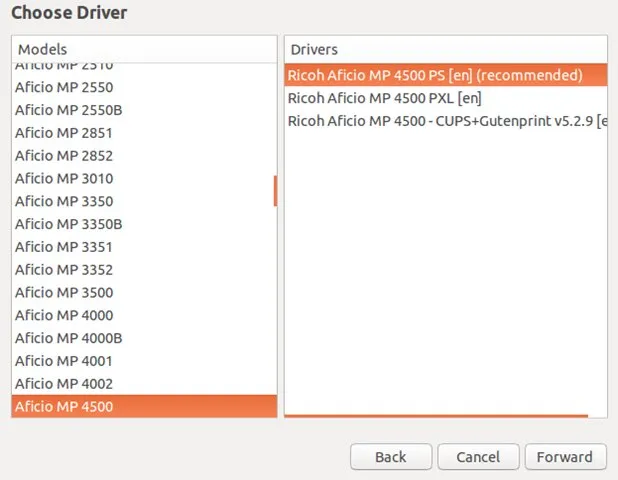Screen dimensions: 618x480
Task: Choose the CUPS+Gutenprint v5.2.9 driver
Action: 445,121
